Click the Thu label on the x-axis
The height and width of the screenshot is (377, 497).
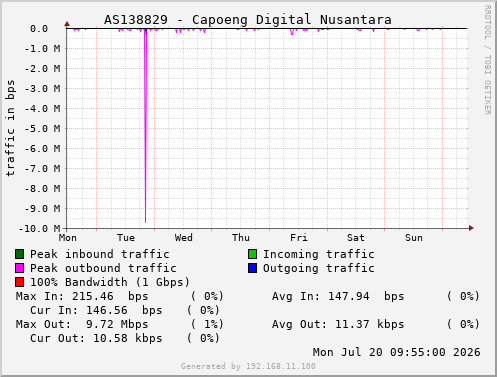[x=241, y=238]
